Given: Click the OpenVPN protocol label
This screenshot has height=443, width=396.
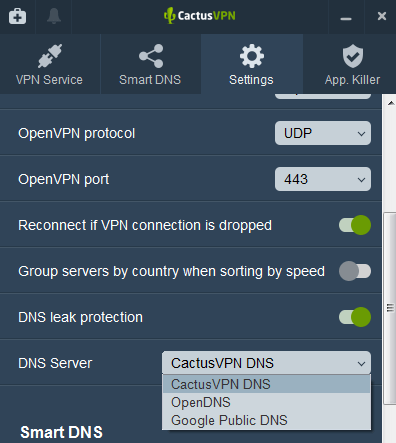Looking at the screenshot, I should coord(77,133).
